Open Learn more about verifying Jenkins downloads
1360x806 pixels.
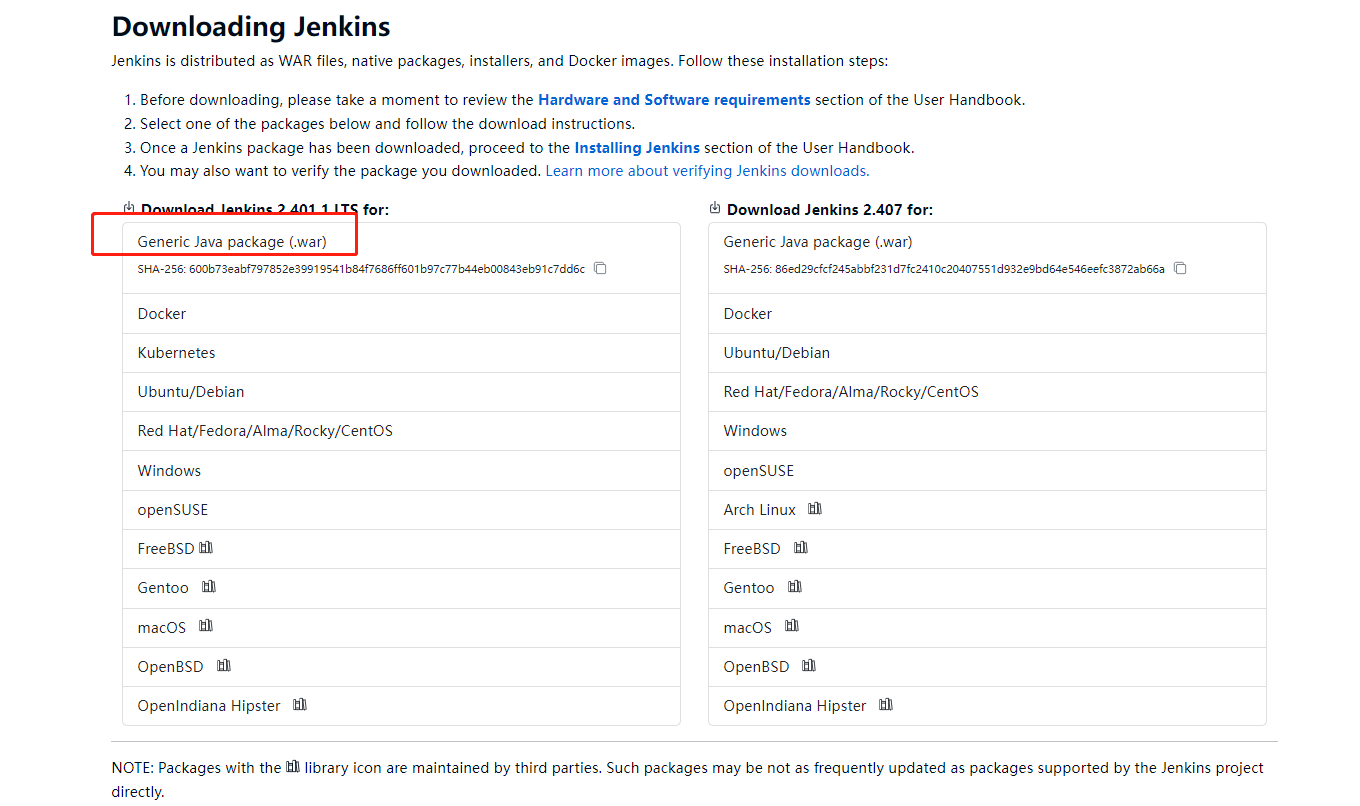(x=707, y=171)
